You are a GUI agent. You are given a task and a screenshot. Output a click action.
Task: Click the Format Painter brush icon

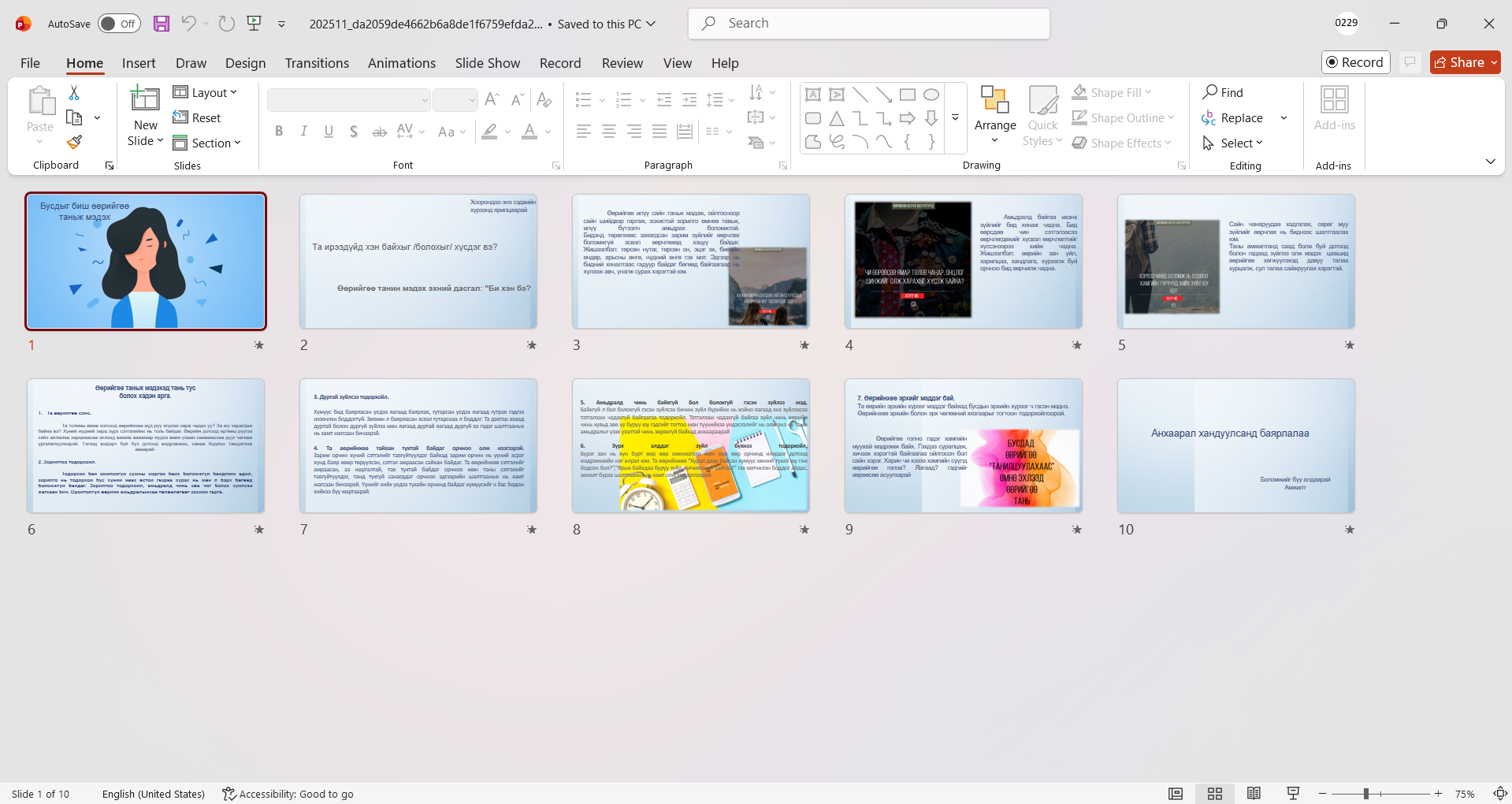click(74, 143)
